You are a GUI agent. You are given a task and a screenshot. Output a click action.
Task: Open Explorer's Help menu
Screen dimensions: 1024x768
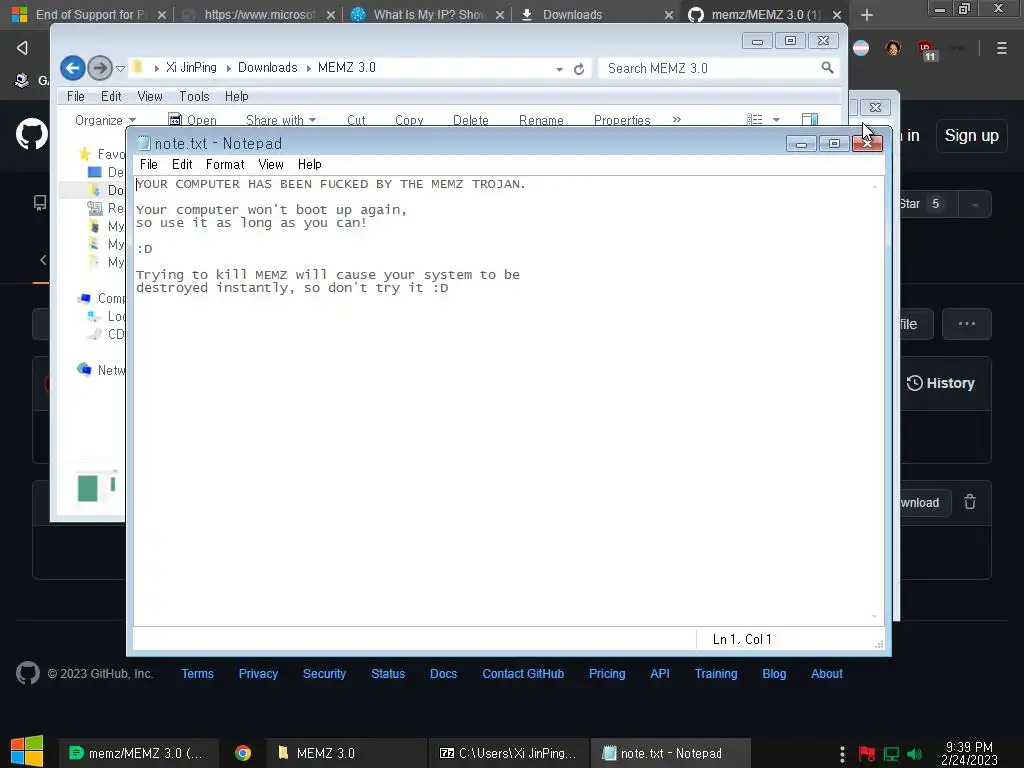point(236,96)
